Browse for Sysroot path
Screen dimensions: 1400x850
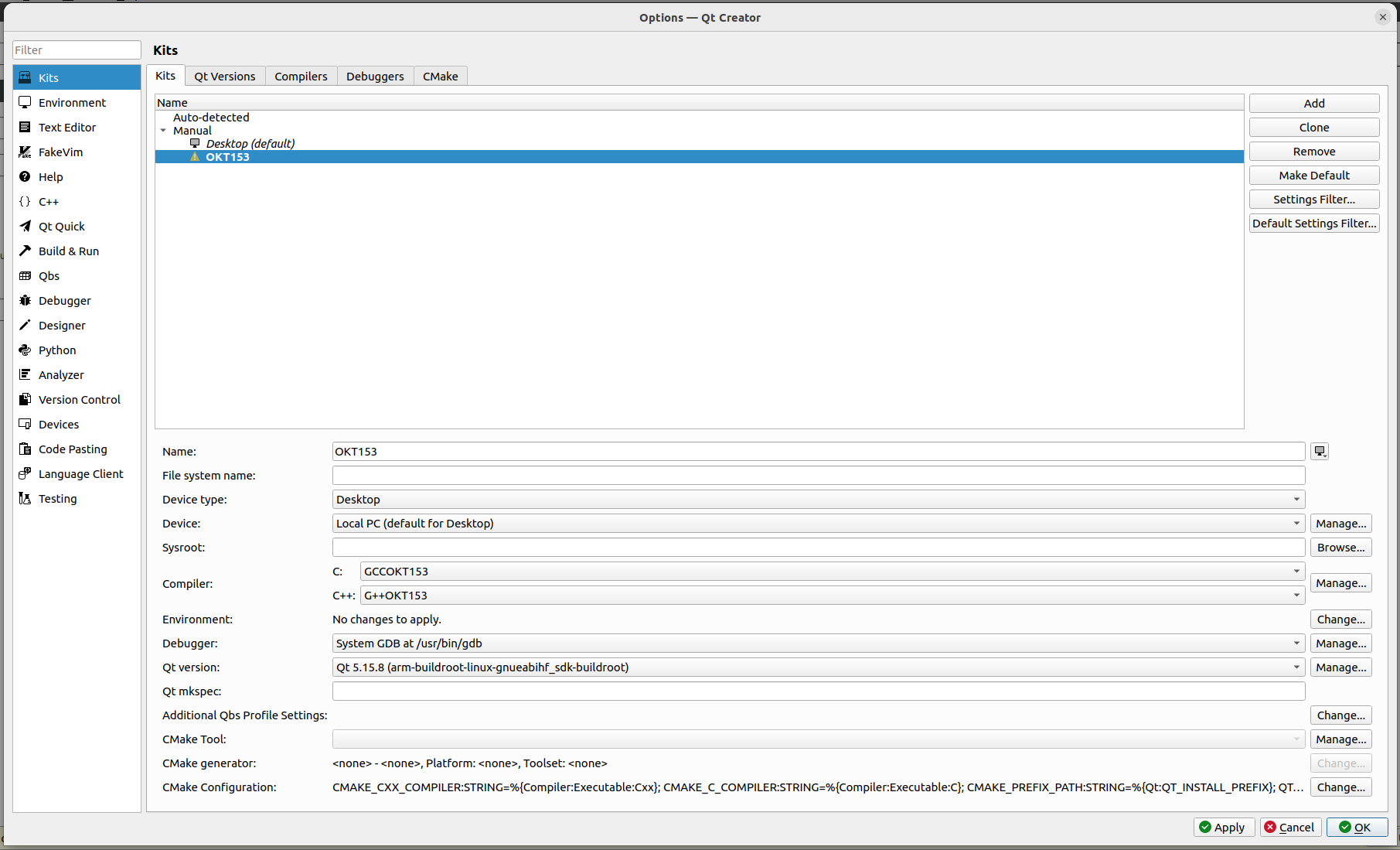(1341, 548)
